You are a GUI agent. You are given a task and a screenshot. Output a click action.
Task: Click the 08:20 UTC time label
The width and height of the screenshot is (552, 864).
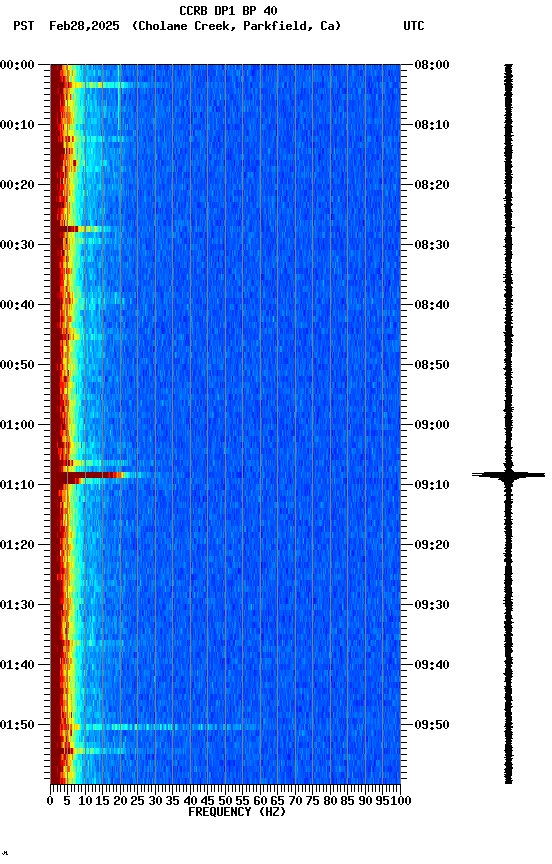point(432,185)
